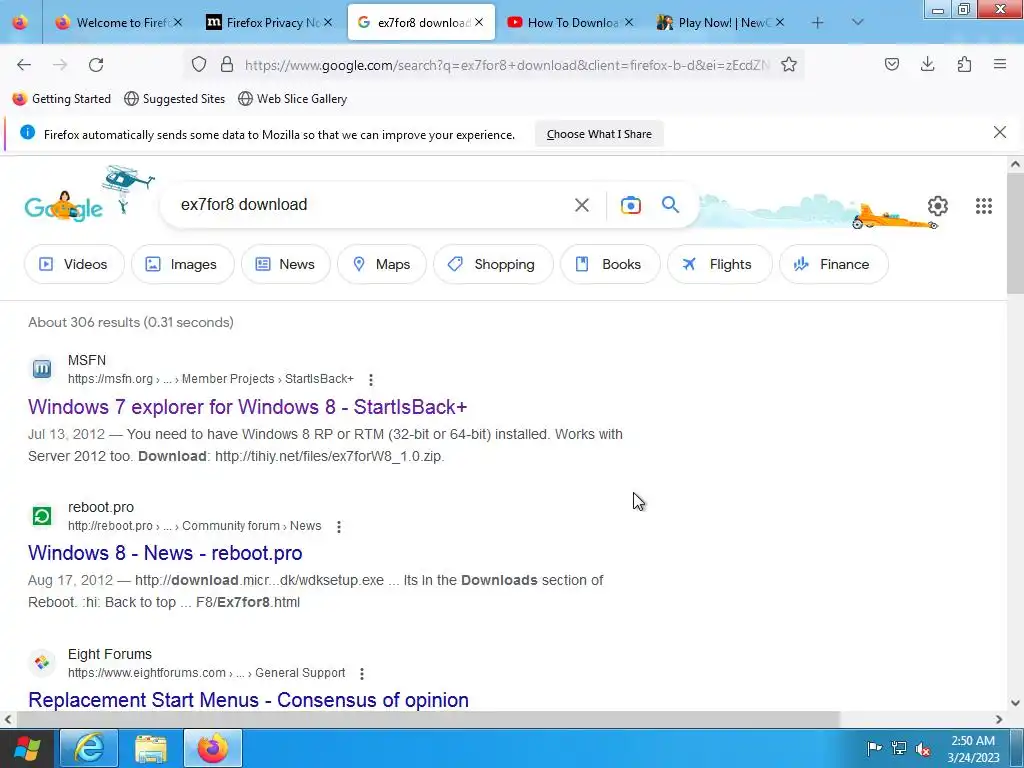
Task: Open Save to Pocket icon
Action: click(x=891, y=64)
